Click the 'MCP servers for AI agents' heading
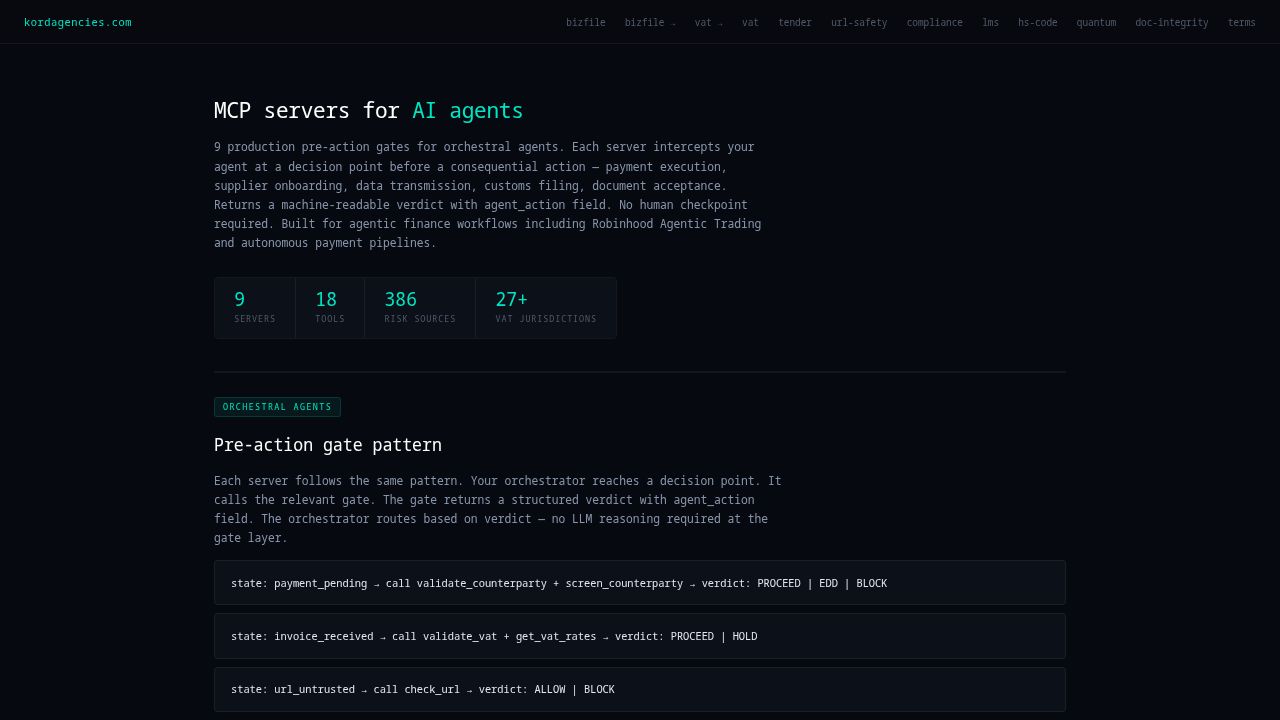This screenshot has width=1280, height=720. pos(368,111)
